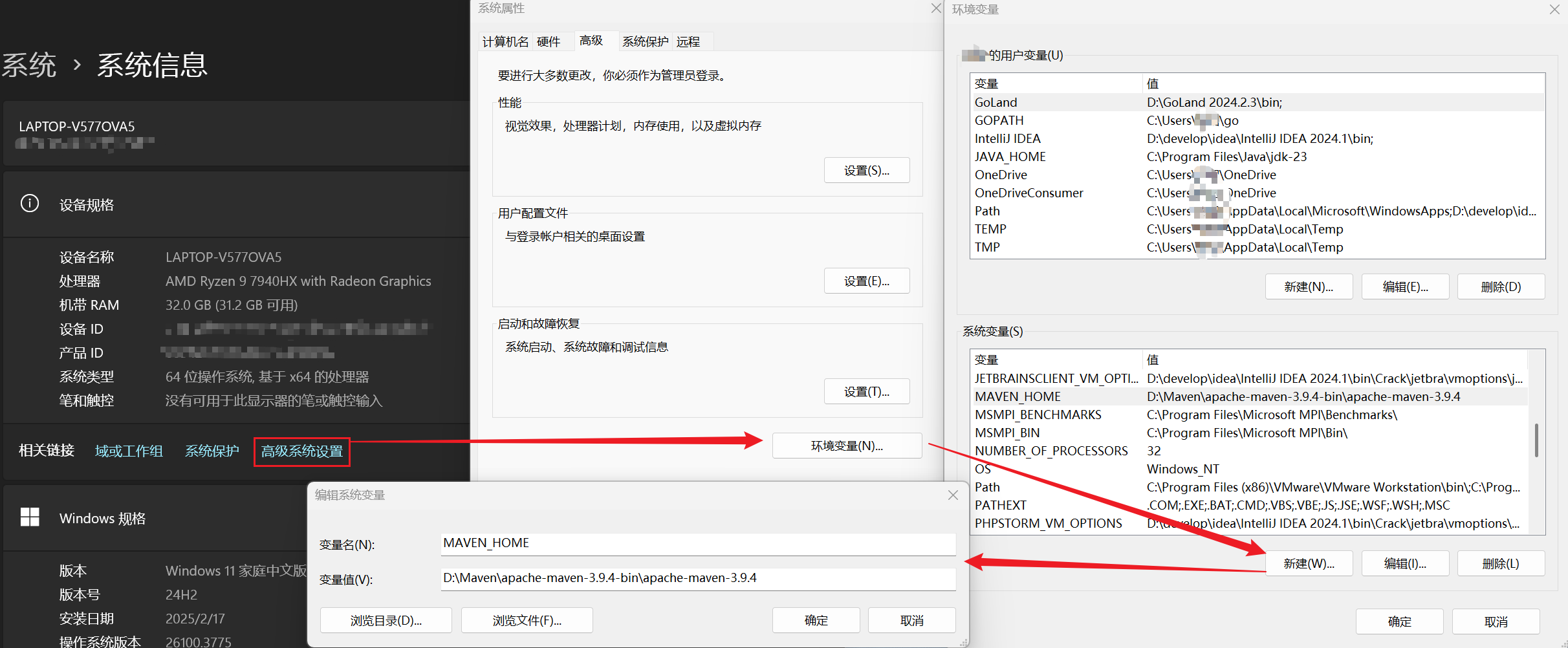Select the OS system variable row
Screen dimensions: 1568x648
tap(1249, 469)
